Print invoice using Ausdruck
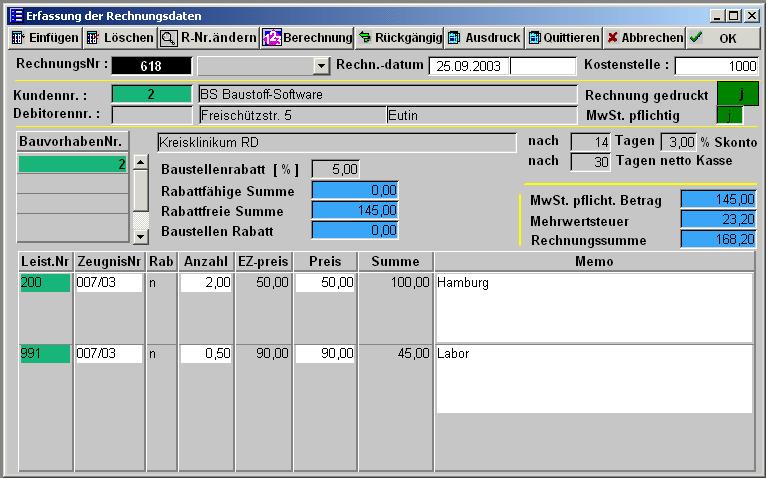This screenshot has width=766, height=478. click(x=484, y=38)
